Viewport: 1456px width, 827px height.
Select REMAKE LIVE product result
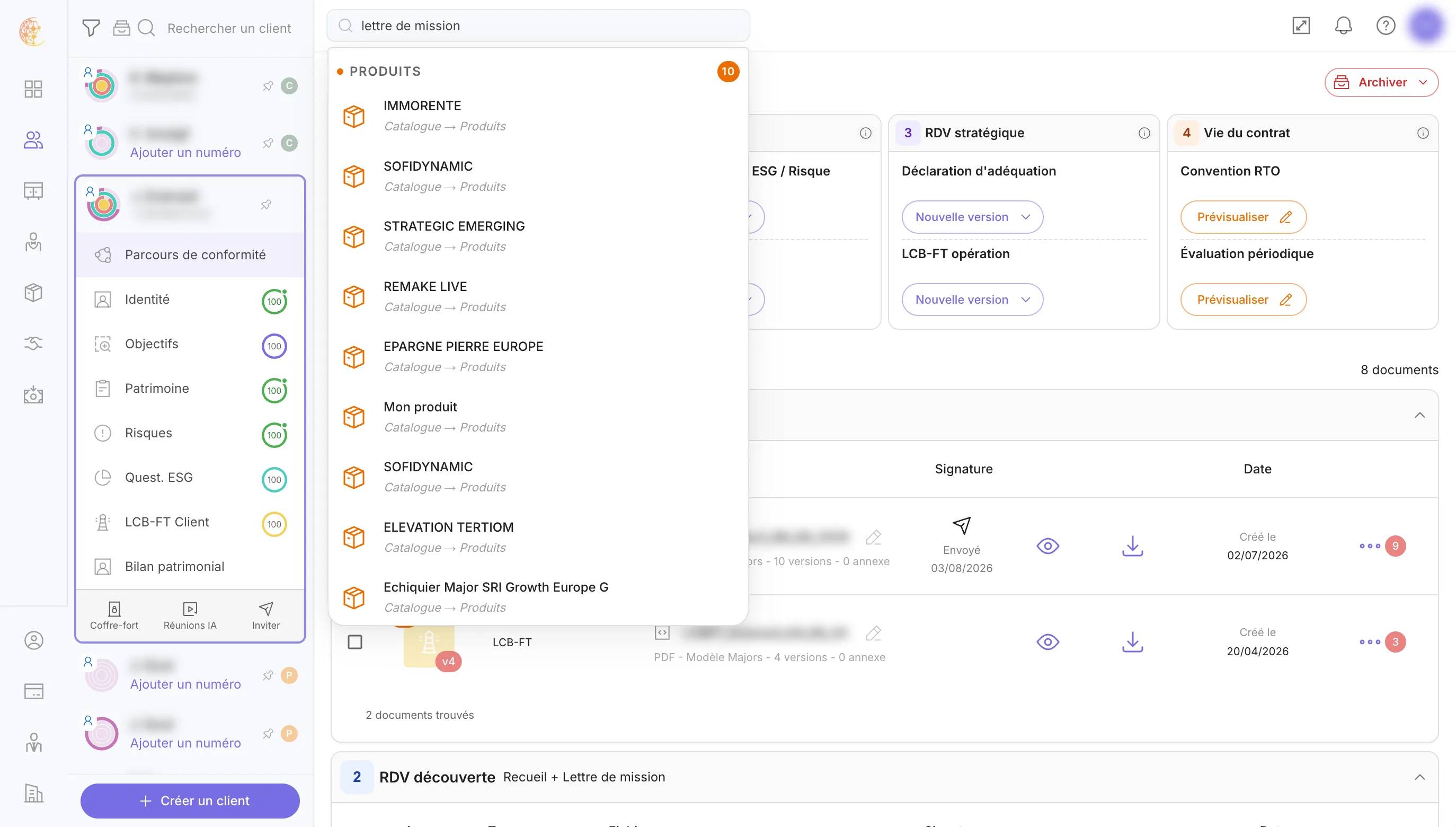[x=538, y=296]
